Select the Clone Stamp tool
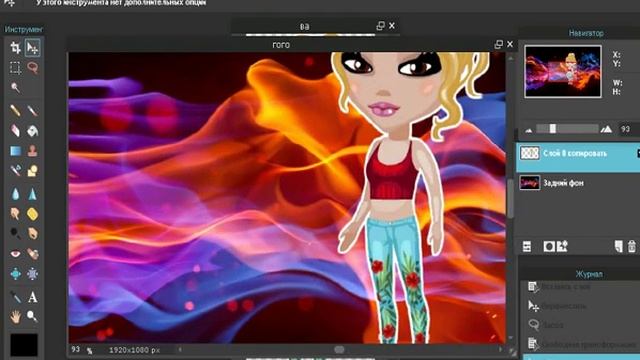This screenshot has width=640, height=360. pyautogui.click(x=32, y=151)
